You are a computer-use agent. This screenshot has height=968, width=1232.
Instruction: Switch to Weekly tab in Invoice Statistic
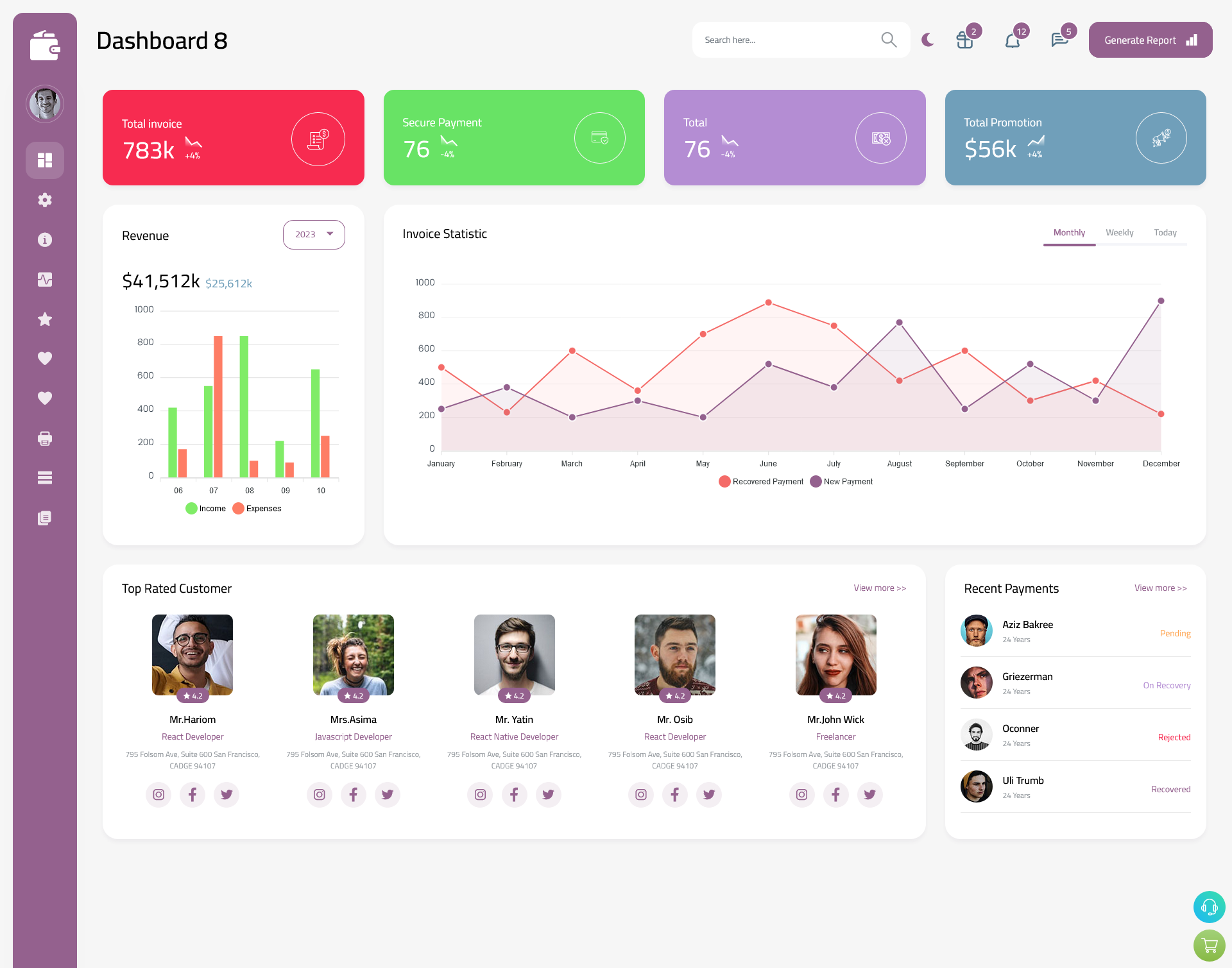tap(1118, 232)
